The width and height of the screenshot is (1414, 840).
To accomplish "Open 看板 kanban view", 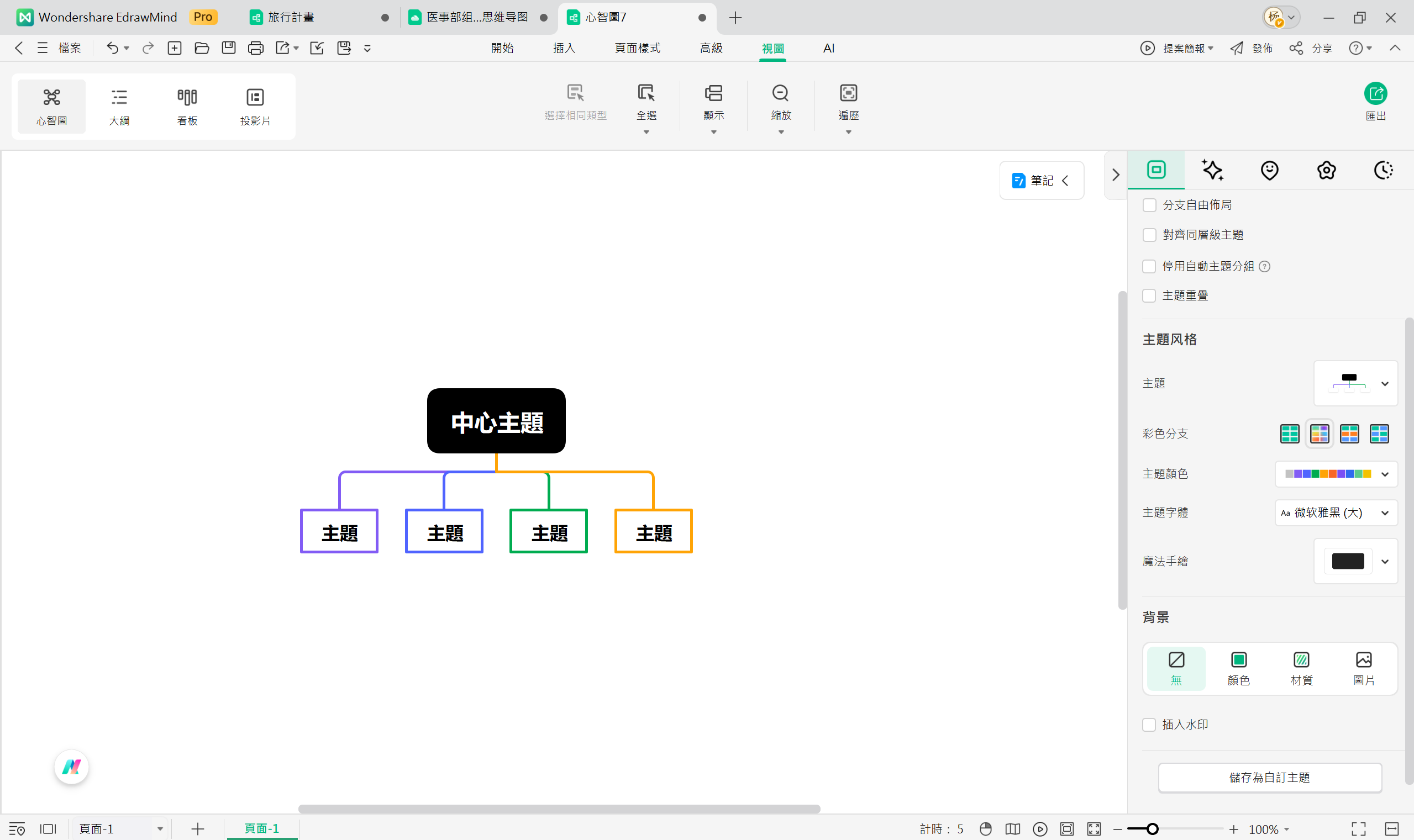I will 187,107.
